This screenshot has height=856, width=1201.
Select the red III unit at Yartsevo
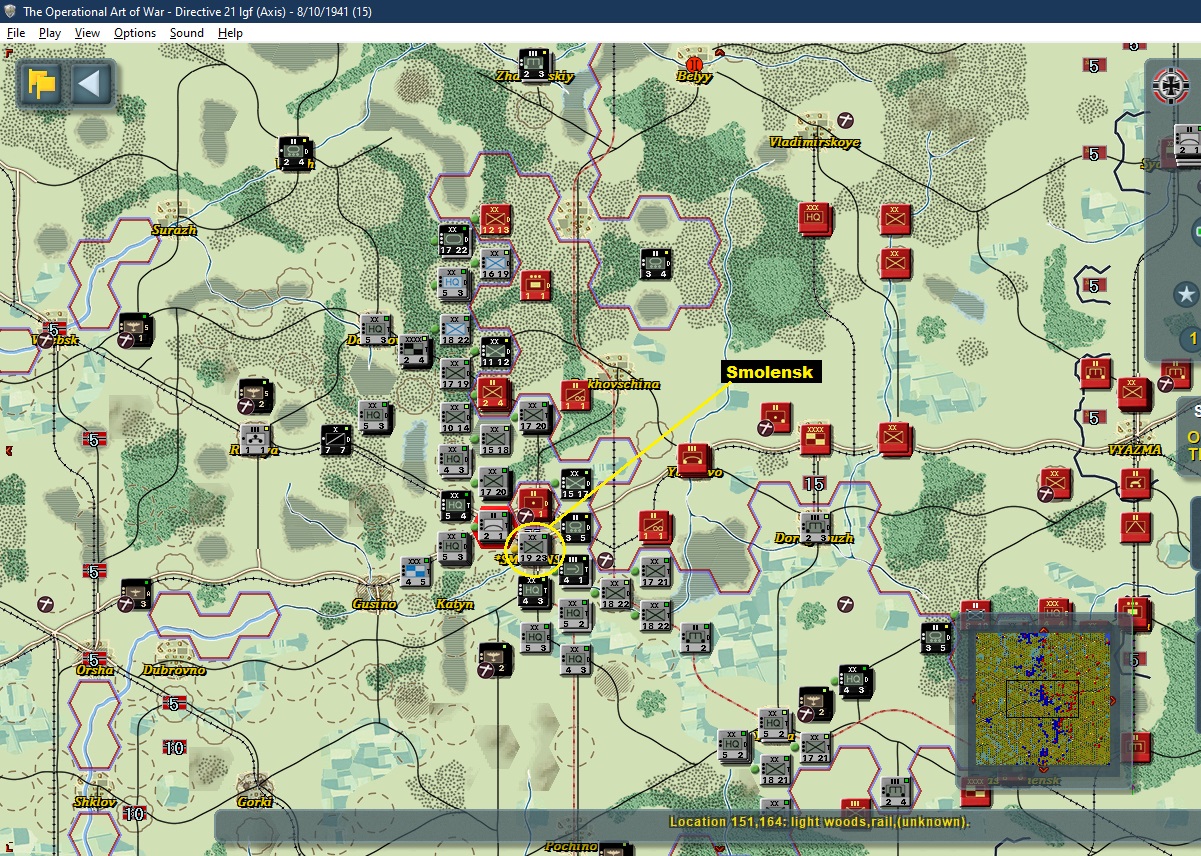point(693,460)
